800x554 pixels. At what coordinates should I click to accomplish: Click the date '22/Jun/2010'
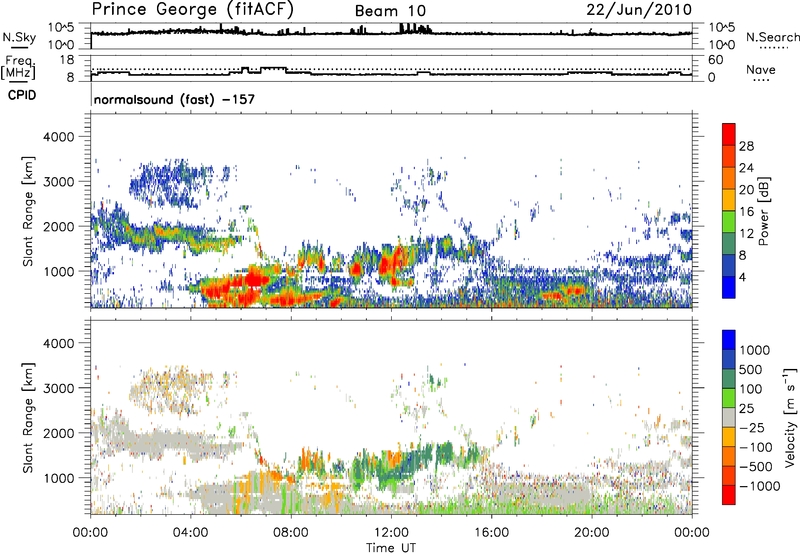[639, 10]
